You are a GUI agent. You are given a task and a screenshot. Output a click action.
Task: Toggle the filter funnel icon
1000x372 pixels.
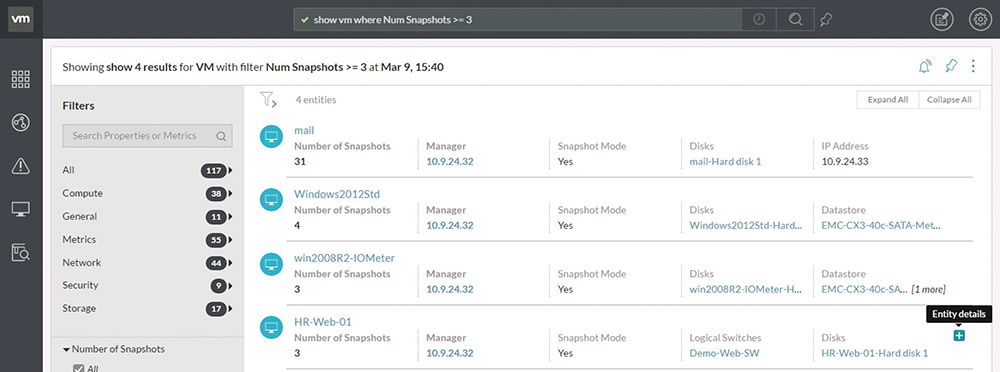coord(268,100)
